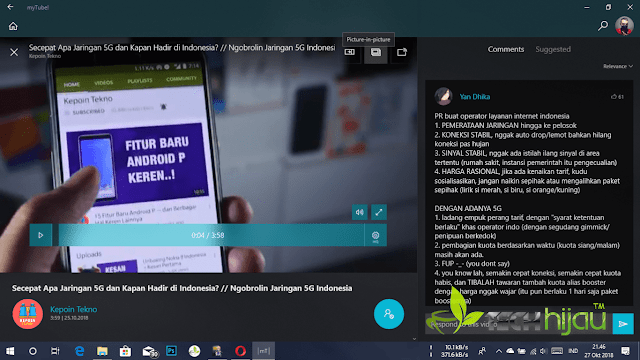Launch Microsoft Edge from taskbar

[x=79, y=351]
